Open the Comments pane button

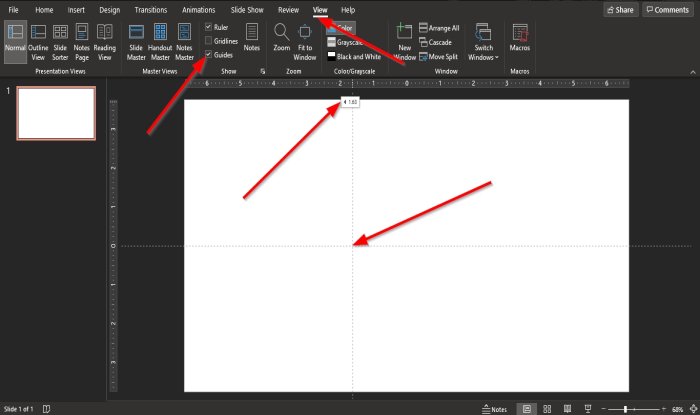[668, 10]
